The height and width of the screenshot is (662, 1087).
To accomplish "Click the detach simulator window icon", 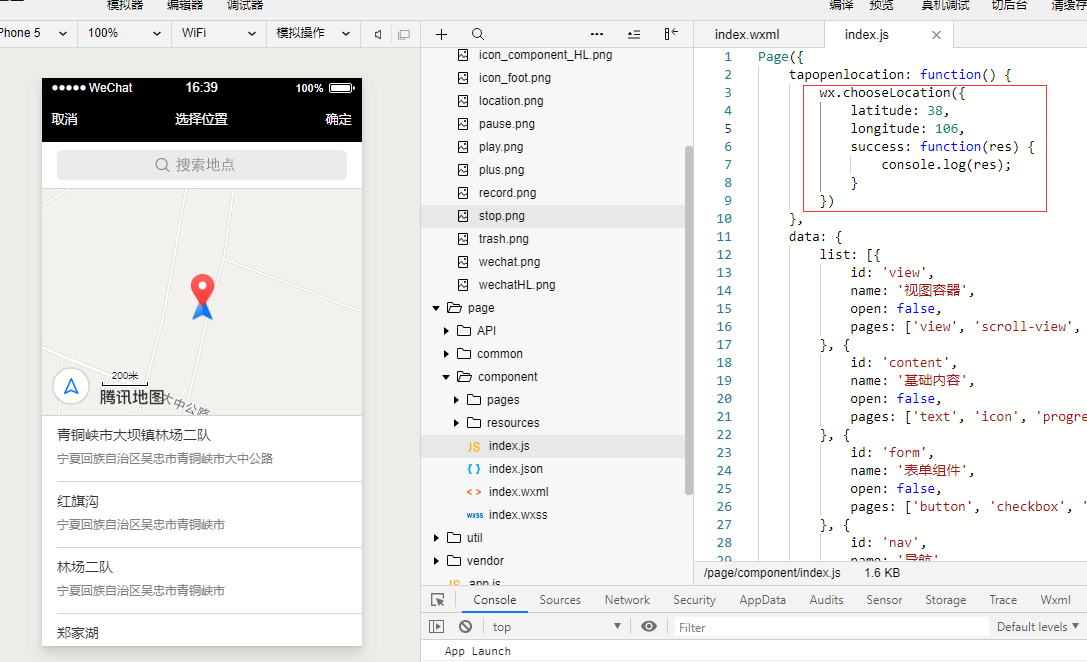I will [x=404, y=34].
